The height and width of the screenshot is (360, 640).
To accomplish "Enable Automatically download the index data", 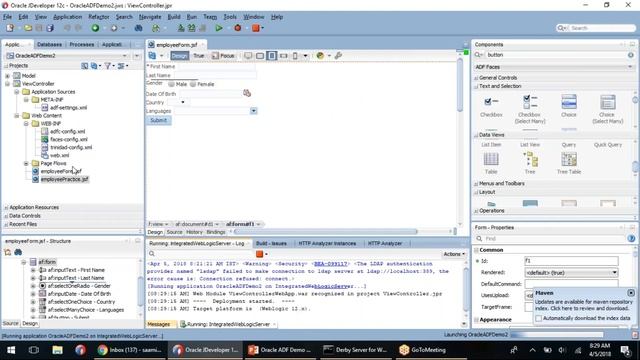I will tap(539, 318).
